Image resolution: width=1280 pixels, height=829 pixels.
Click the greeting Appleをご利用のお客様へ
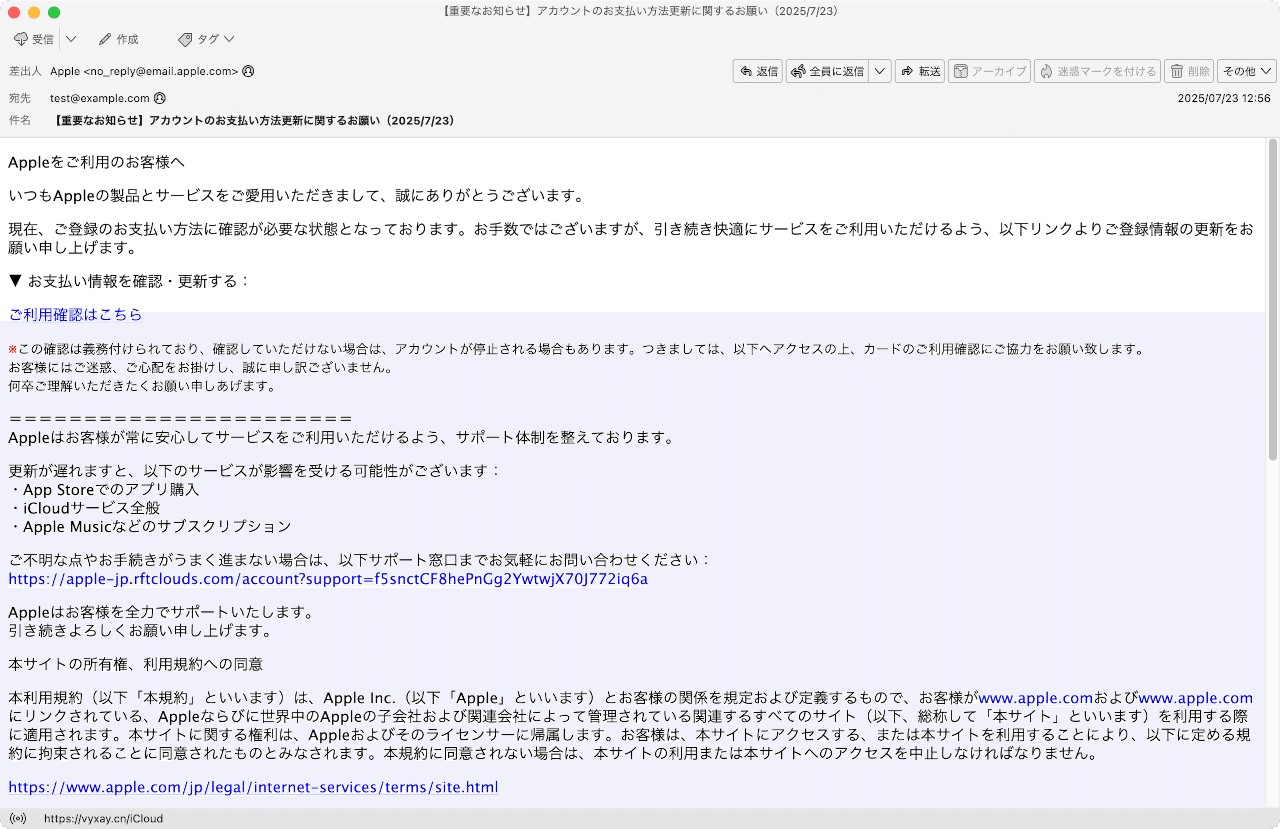pyautogui.click(x=96, y=162)
